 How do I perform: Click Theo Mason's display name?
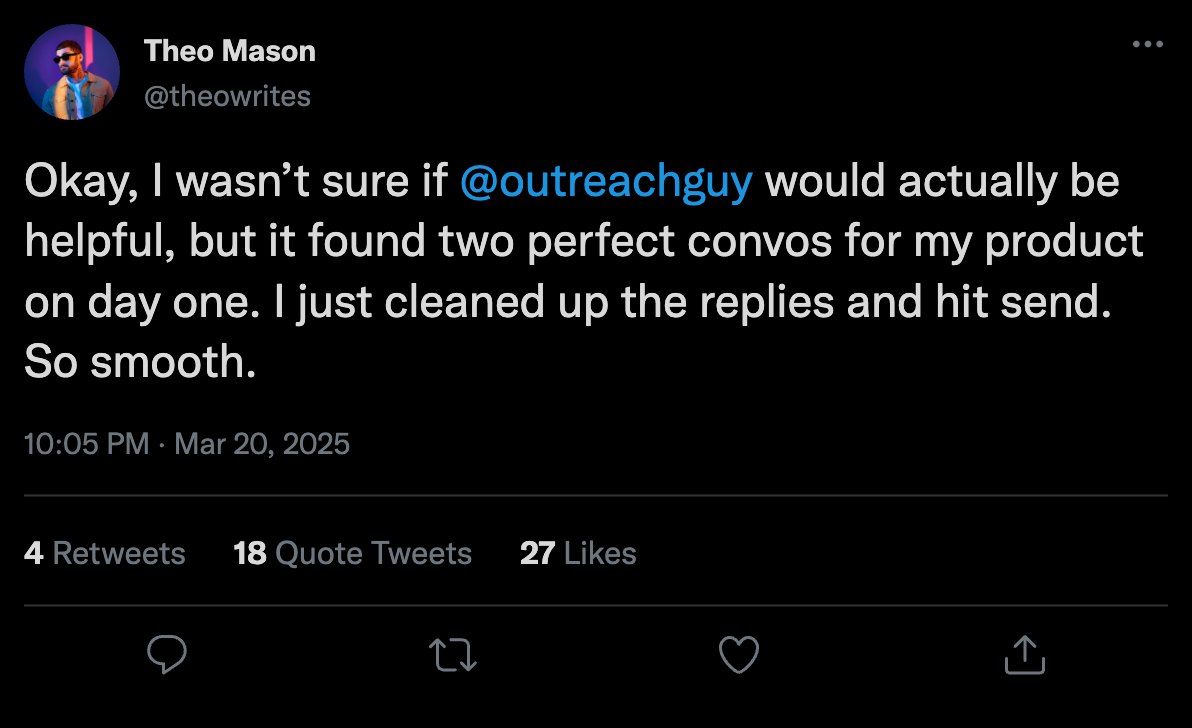pos(230,50)
